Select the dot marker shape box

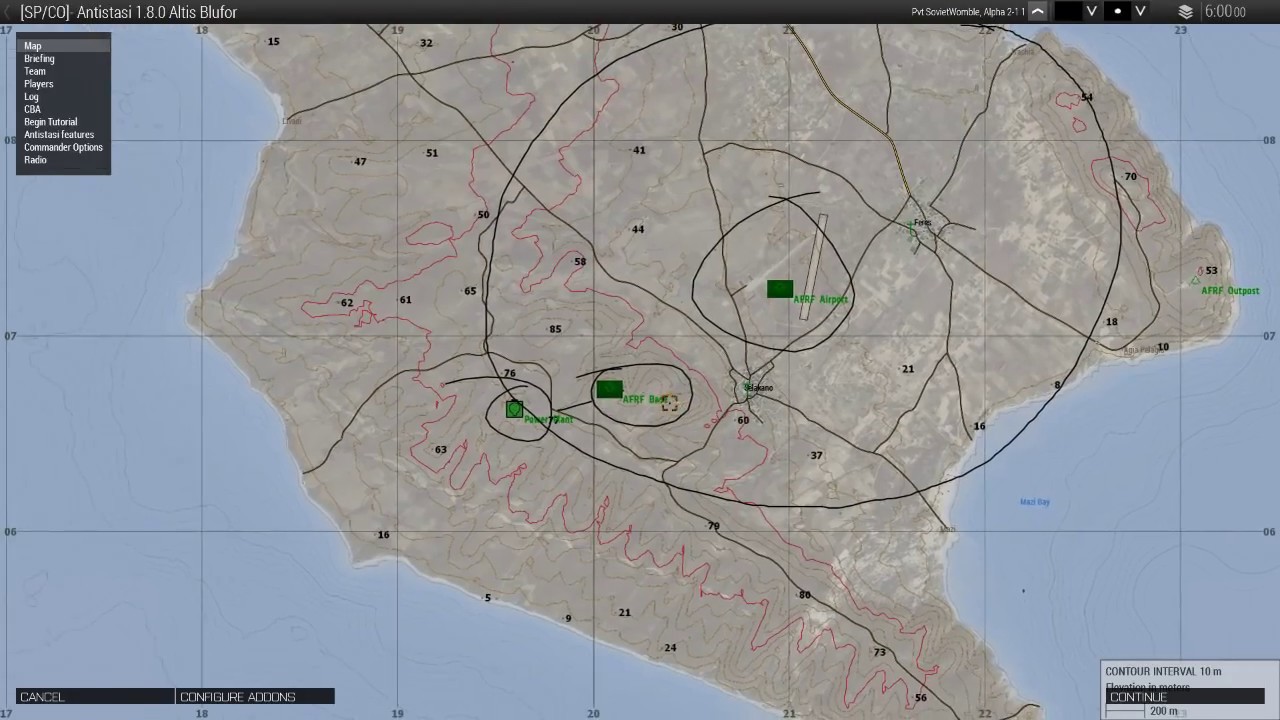point(1117,11)
